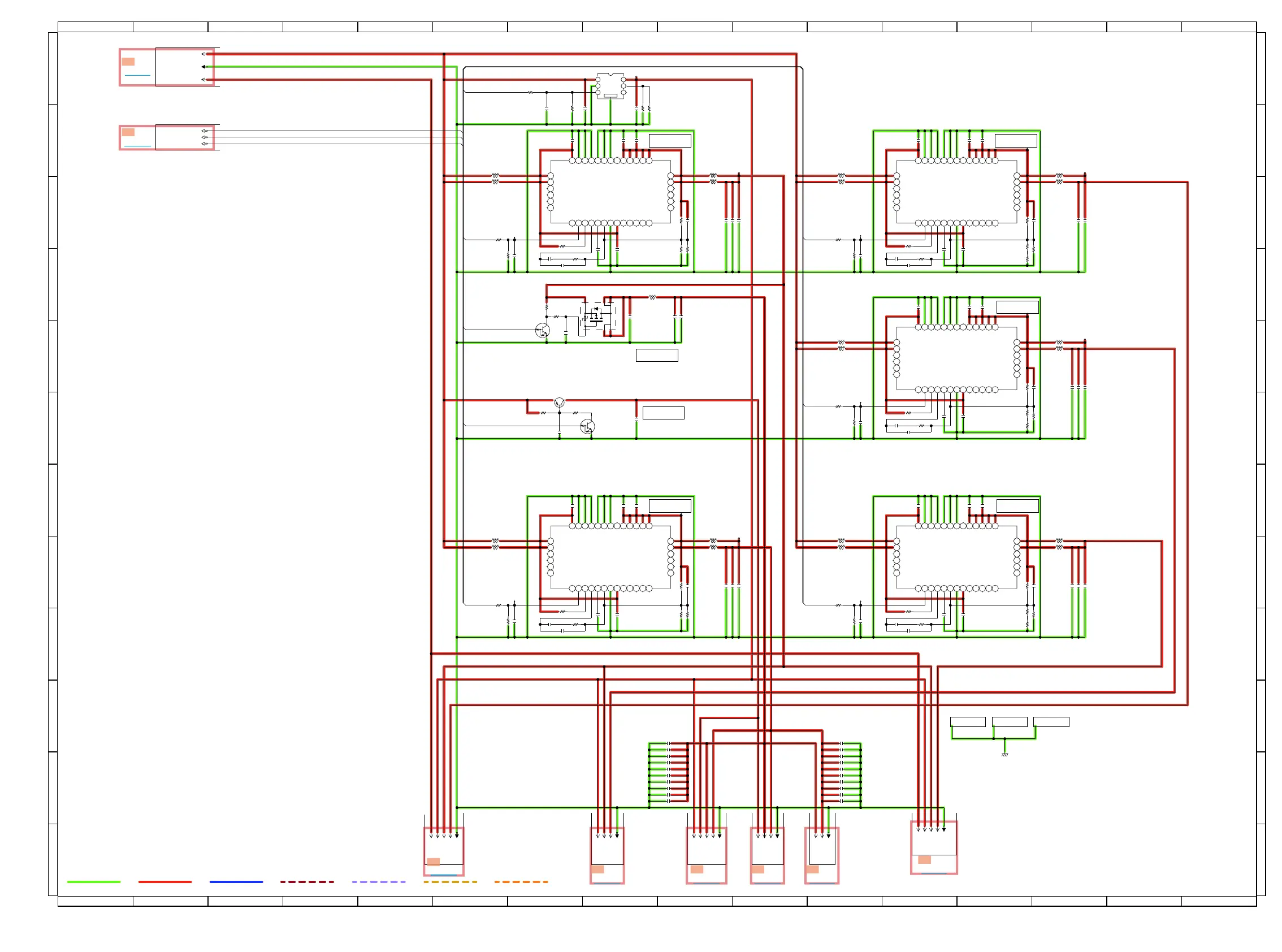Select the rightmost connector block along the bottom
This screenshot has height=952, width=1282.
tap(933, 847)
